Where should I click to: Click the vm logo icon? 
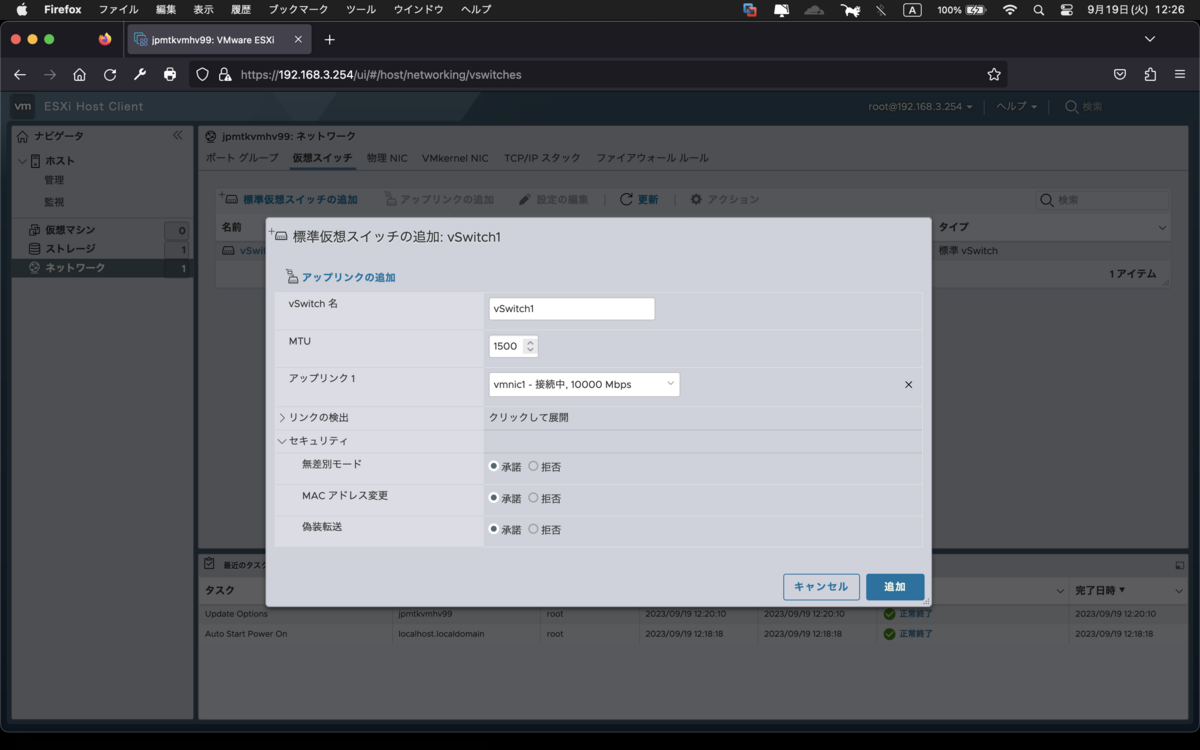click(x=22, y=106)
